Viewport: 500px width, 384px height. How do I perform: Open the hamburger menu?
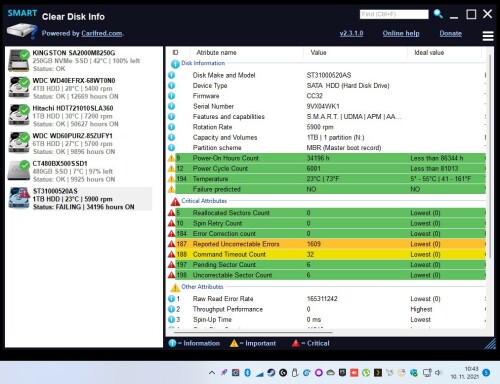click(488, 36)
